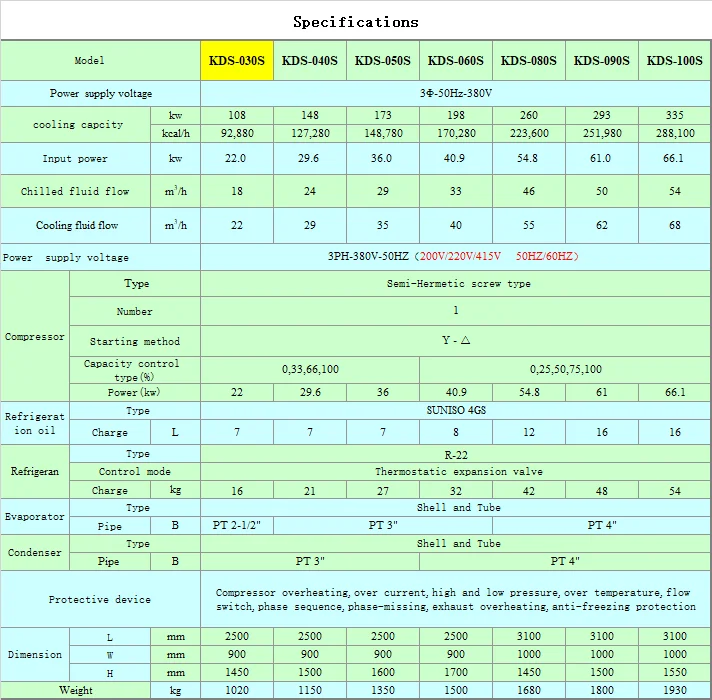Click the PT 2-1/2" evaporator pipe cell

237,525
